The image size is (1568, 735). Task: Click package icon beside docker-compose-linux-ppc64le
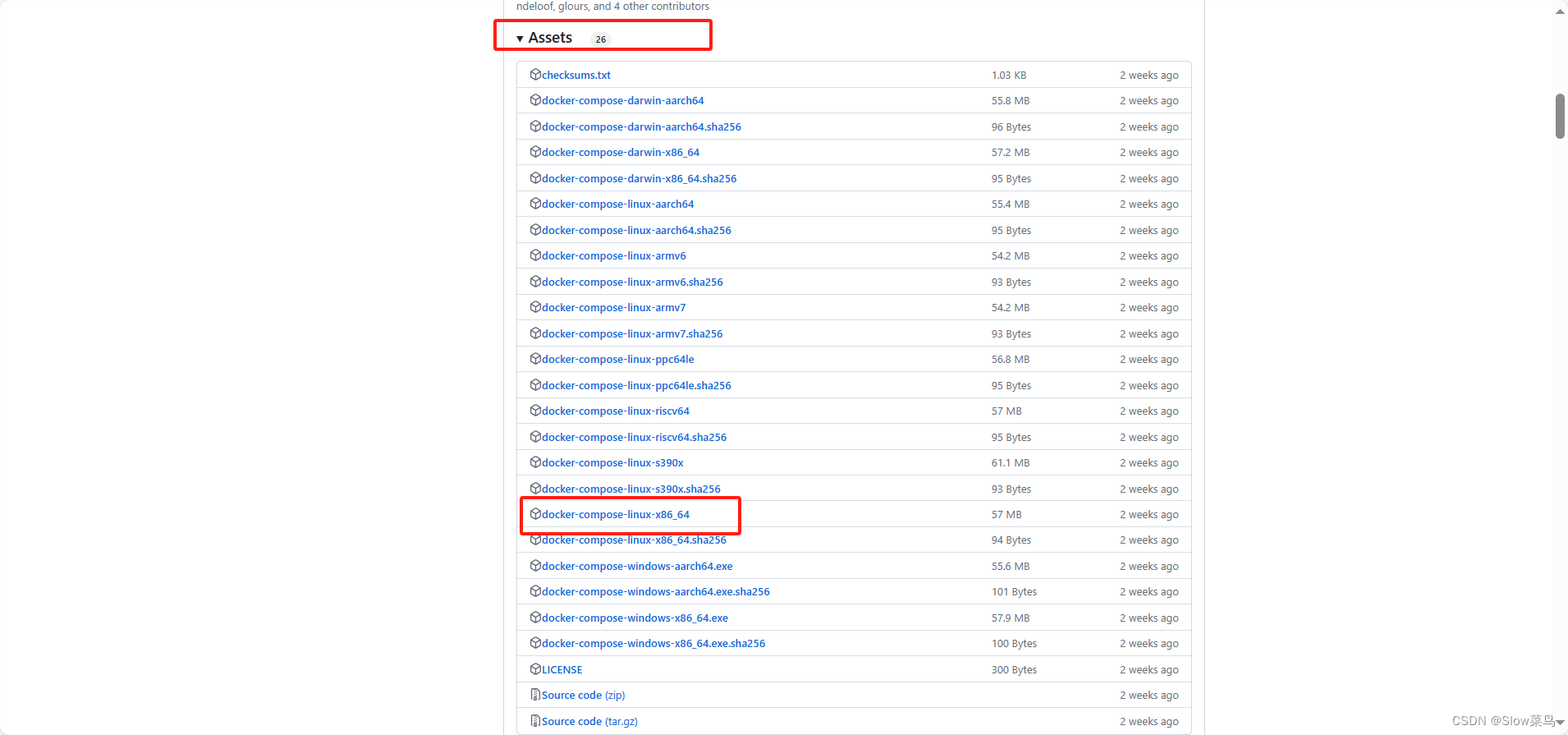tap(535, 359)
